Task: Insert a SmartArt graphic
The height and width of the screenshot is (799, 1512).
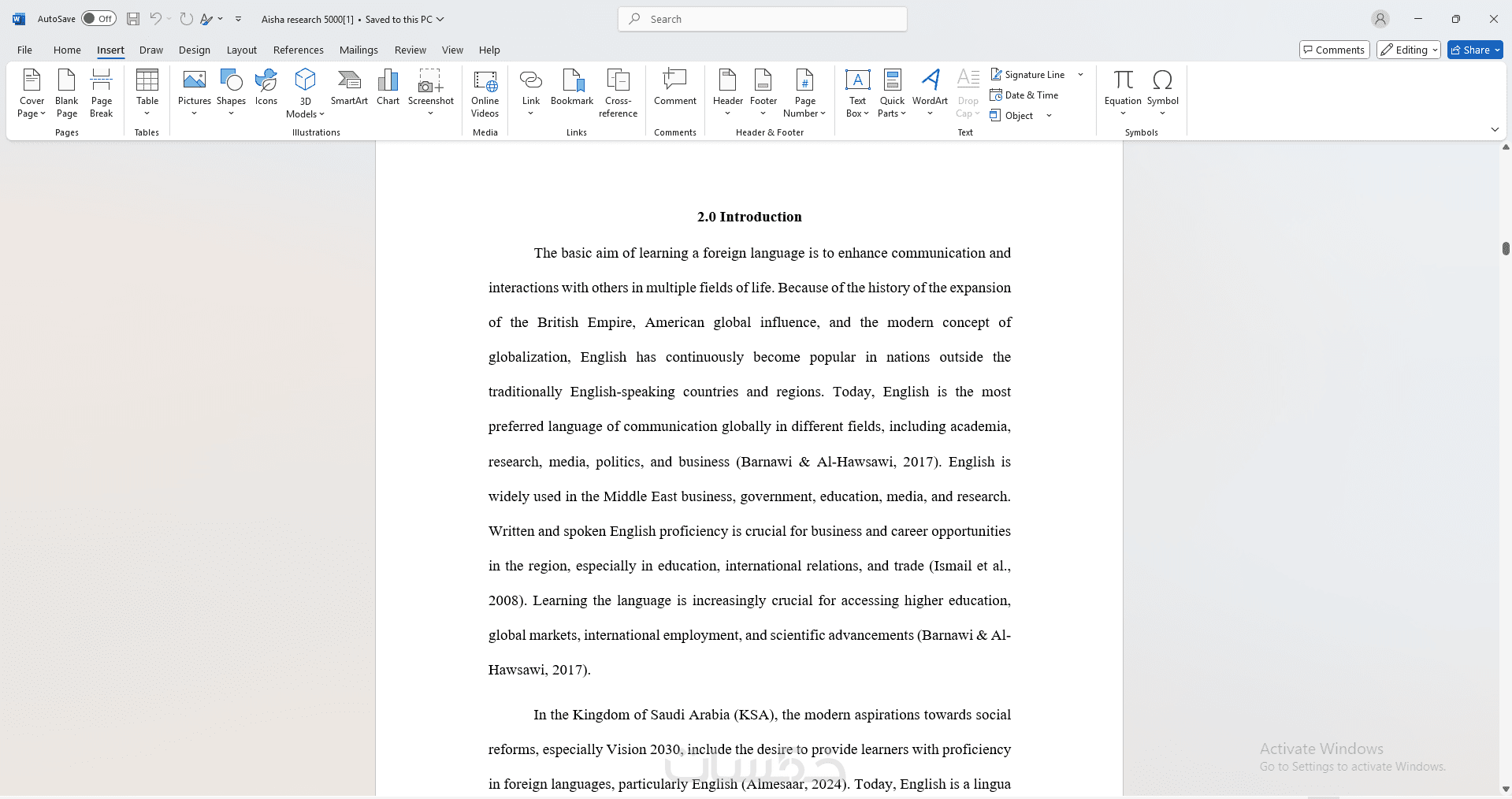Action: click(349, 87)
